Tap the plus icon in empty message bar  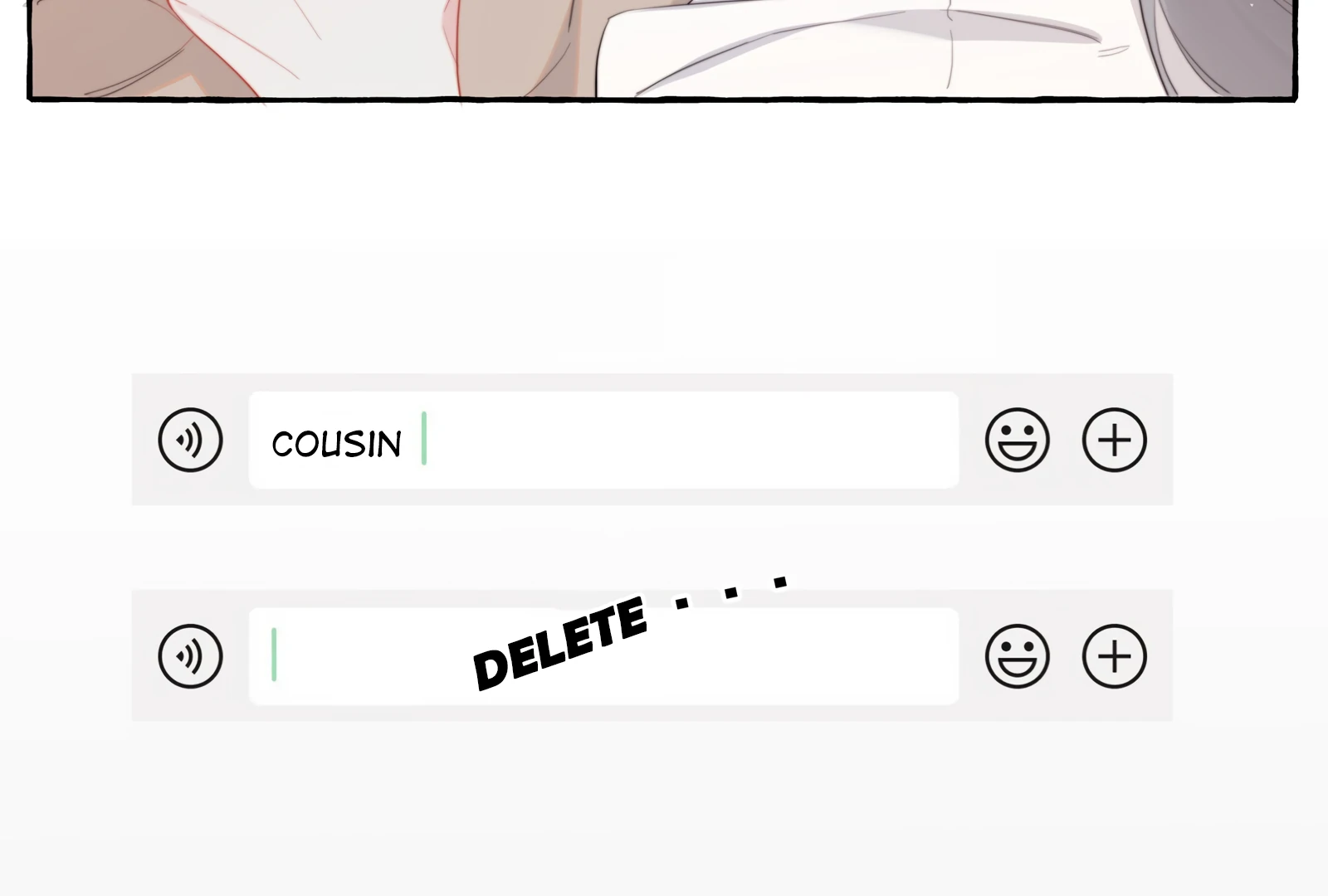coord(1114,656)
